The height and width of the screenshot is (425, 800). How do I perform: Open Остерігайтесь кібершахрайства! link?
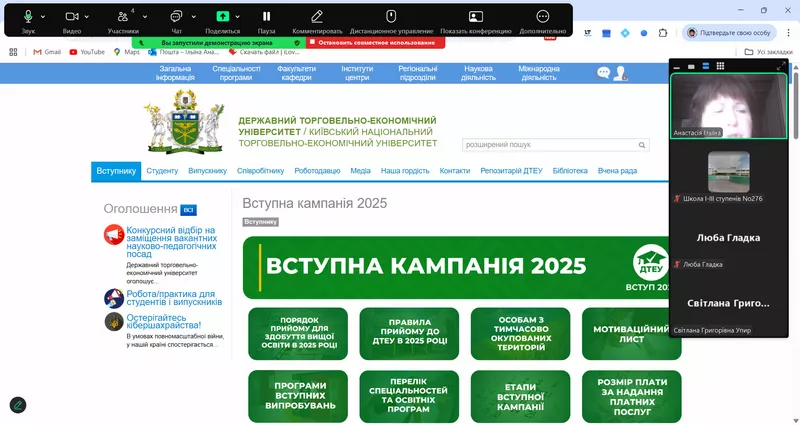164,321
